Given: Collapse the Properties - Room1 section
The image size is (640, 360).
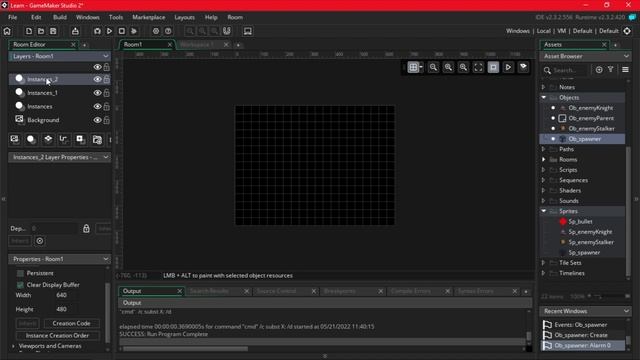Looking at the screenshot, I should click(106, 259).
